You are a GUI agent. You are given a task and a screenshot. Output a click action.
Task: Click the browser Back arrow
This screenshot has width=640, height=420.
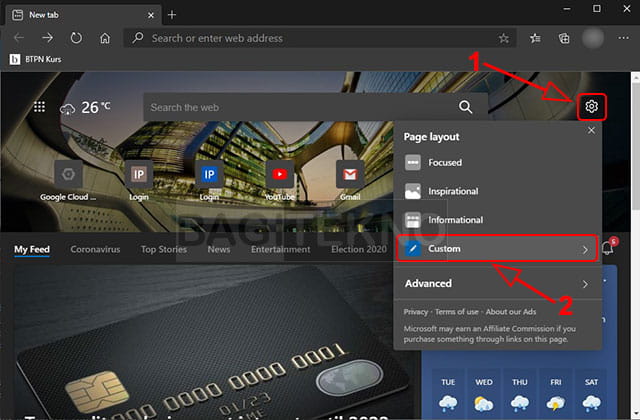pyautogui.click(x=19, y=38)
